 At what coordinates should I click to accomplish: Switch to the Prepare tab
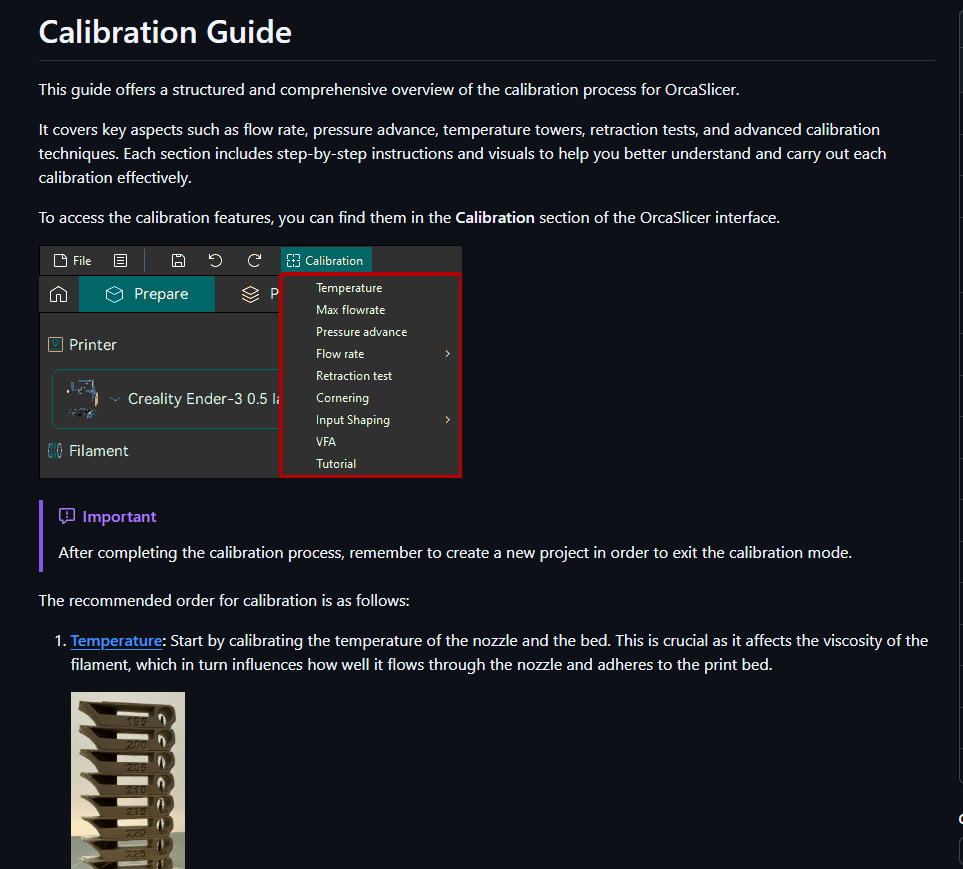pos(147,294)
